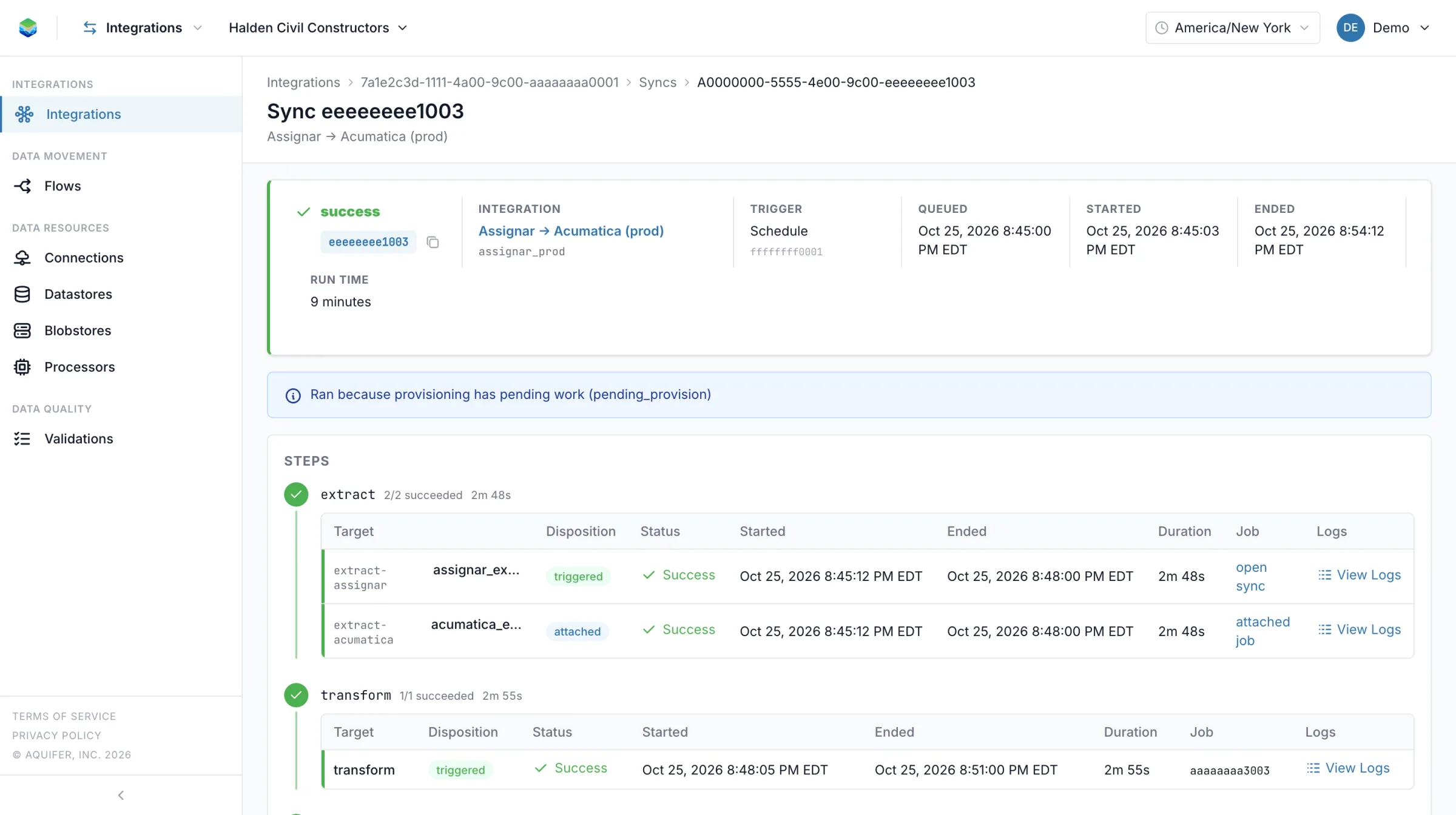Screen dimensions: 1456x815
Task: Click the Integrations swap-arrows icon in the header
Action: coord(90,28)
